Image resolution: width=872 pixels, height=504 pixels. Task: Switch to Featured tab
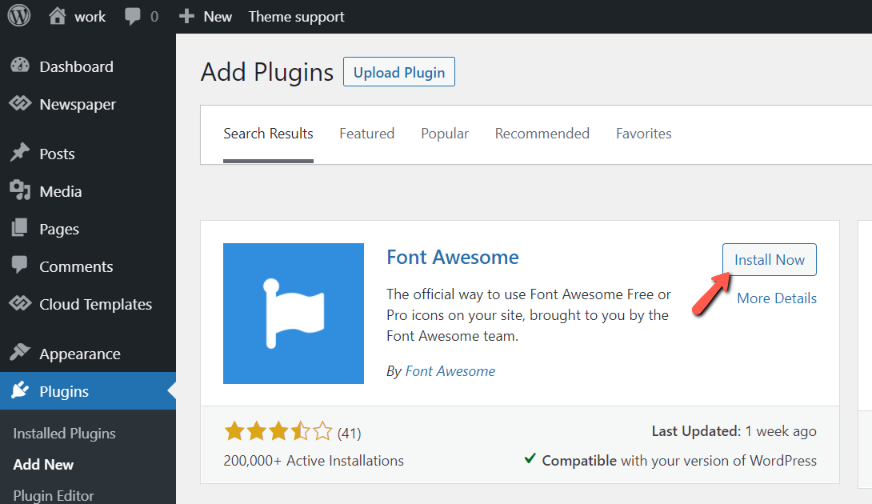tap(367, 134)
